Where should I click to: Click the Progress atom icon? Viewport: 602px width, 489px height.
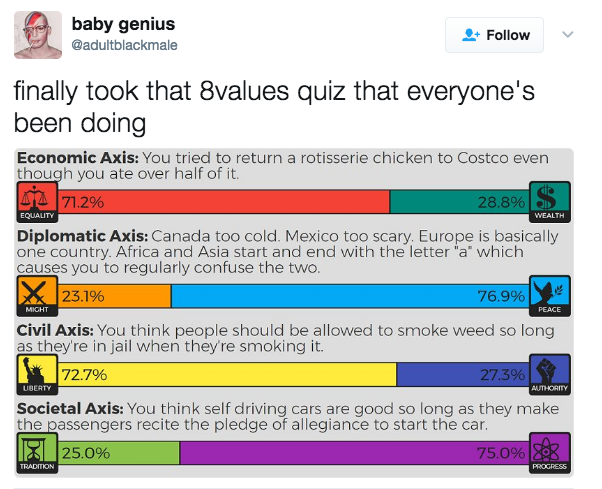pyautogui.click(x=549, y=453)
